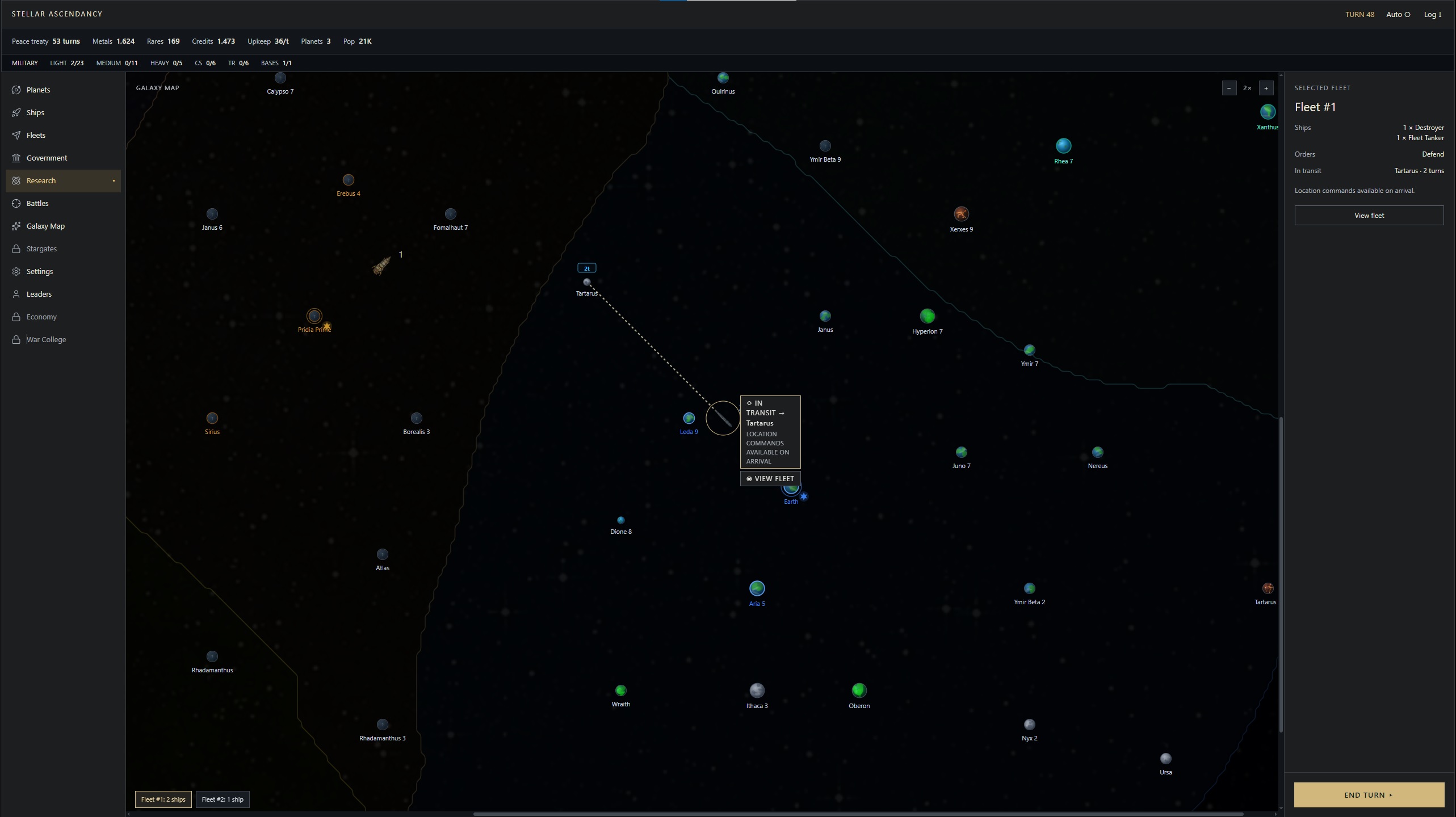Expand the Log dropdown
The width and height of the screenshot is (1456, 817).
click(1432, 14)
